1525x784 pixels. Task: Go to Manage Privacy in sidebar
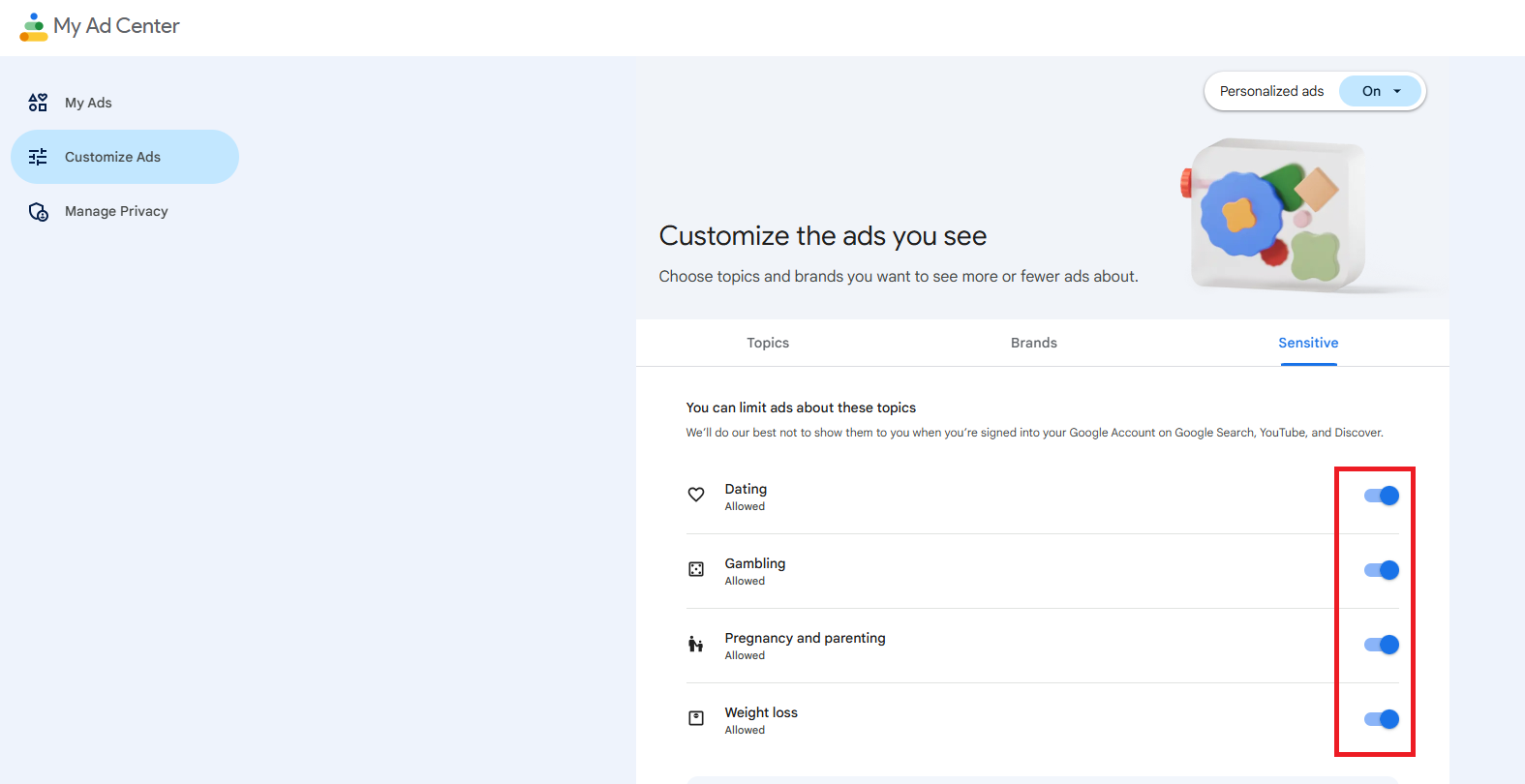point(125,211)
